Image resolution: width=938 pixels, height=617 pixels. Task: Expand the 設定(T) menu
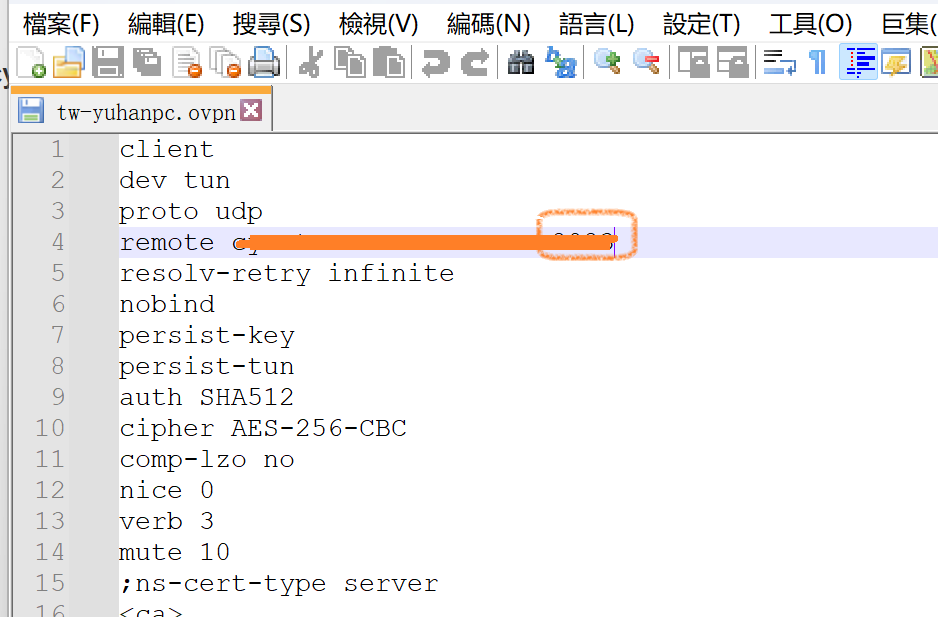tap(701, 23)
